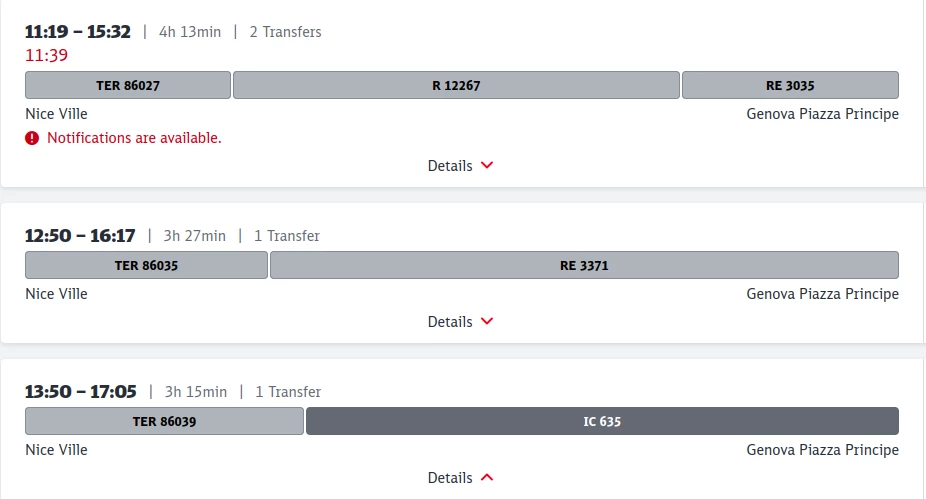Click the 3h 15min duration label
926x499 pixels.
point(196,392)
